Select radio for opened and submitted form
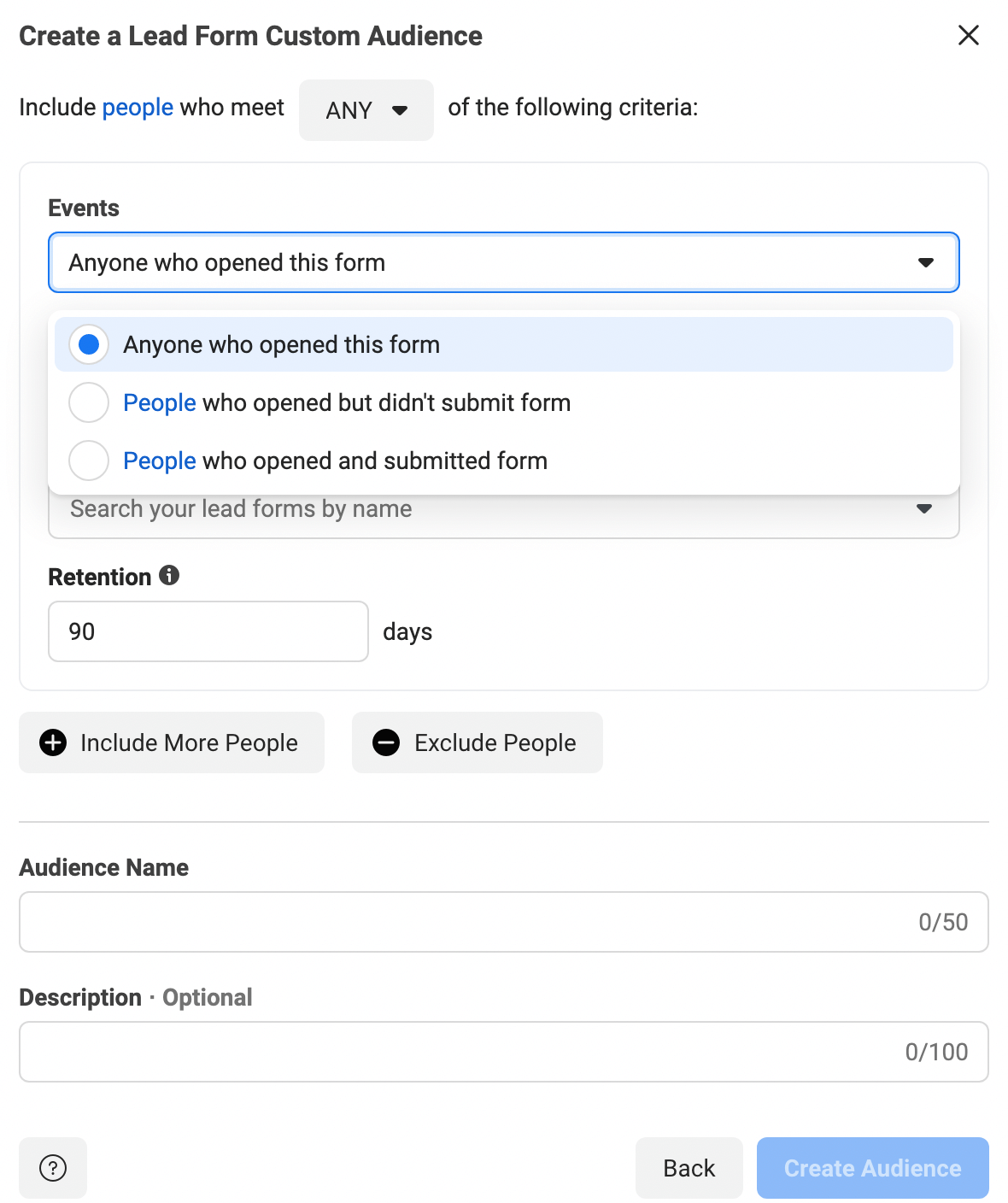 pos(89,461)
